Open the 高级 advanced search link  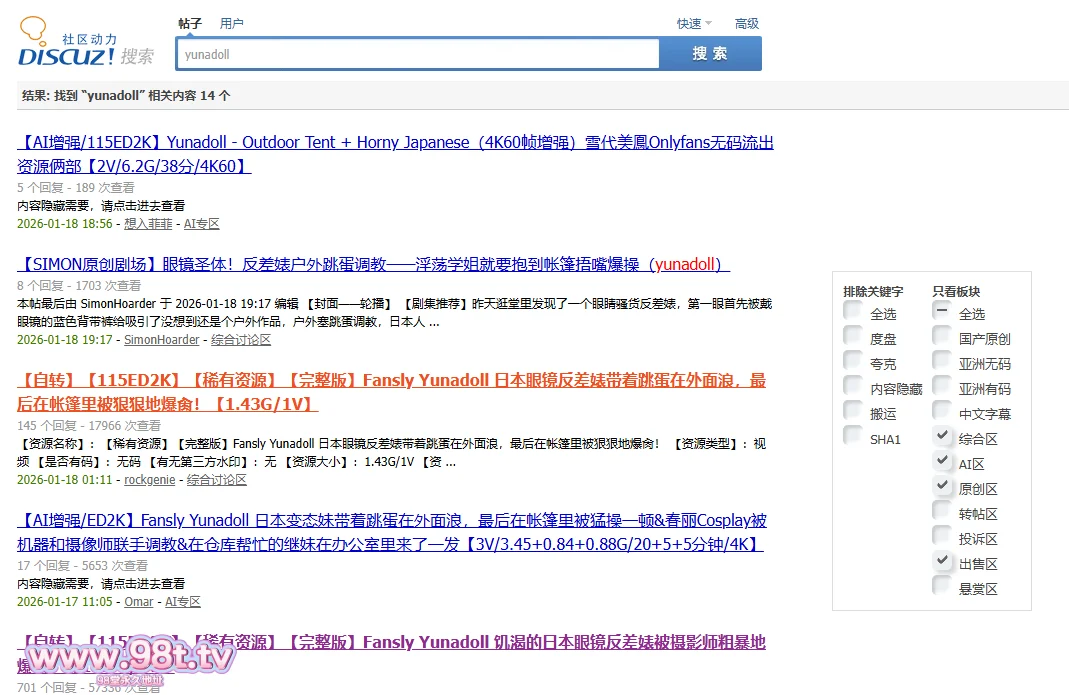click(x=747, y=23)
